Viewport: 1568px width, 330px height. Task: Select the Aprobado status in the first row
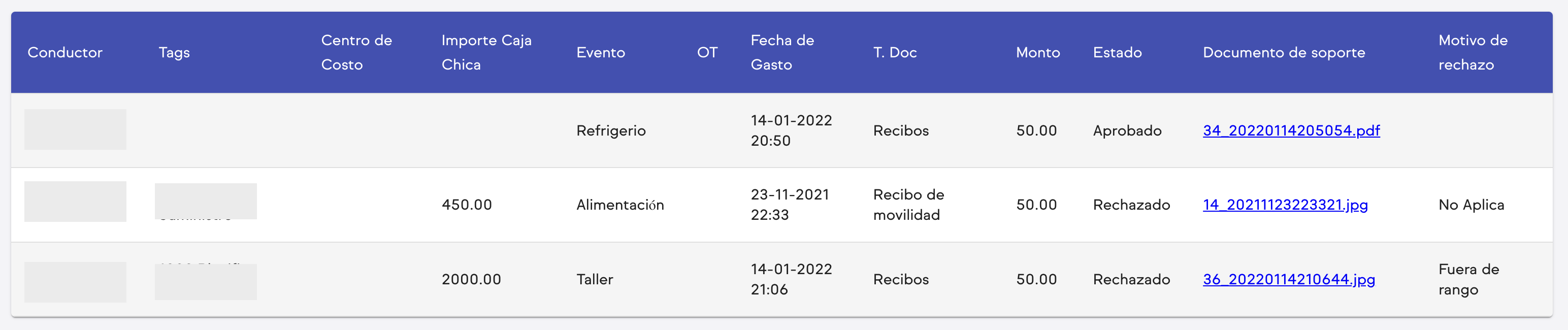tap(1127, 129)
